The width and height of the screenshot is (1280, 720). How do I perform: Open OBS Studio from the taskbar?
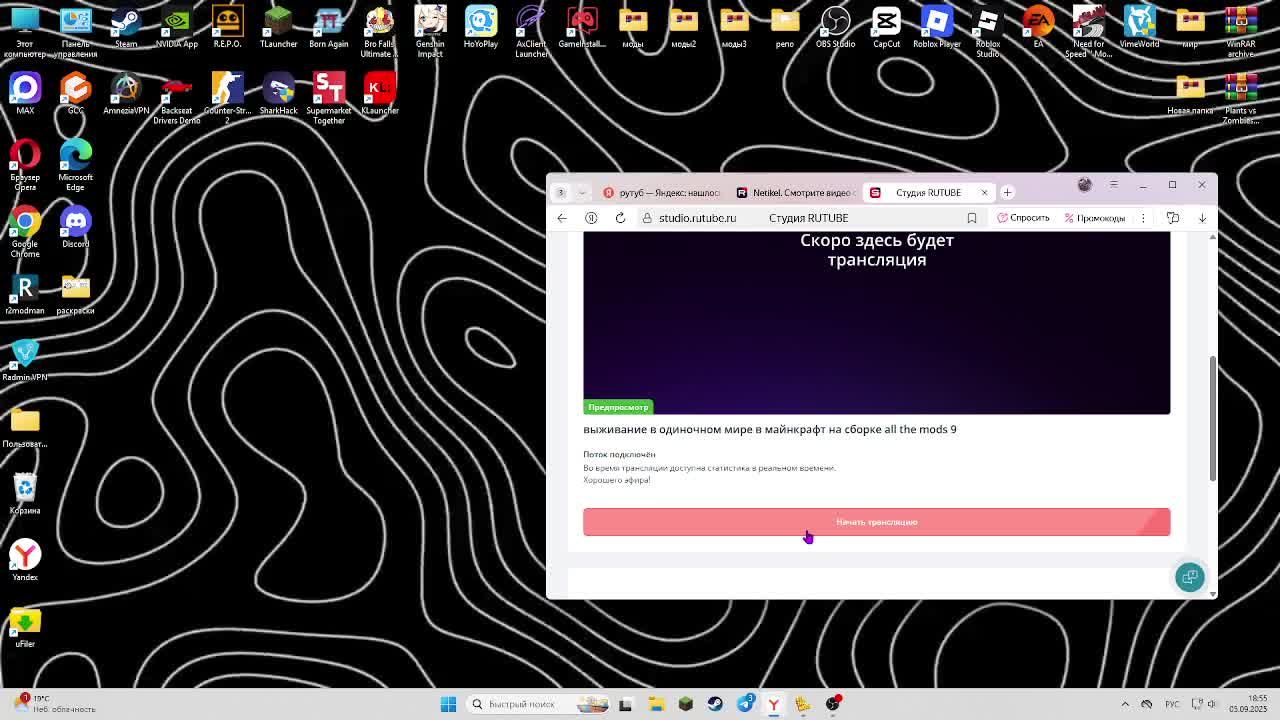click(833, 704)
